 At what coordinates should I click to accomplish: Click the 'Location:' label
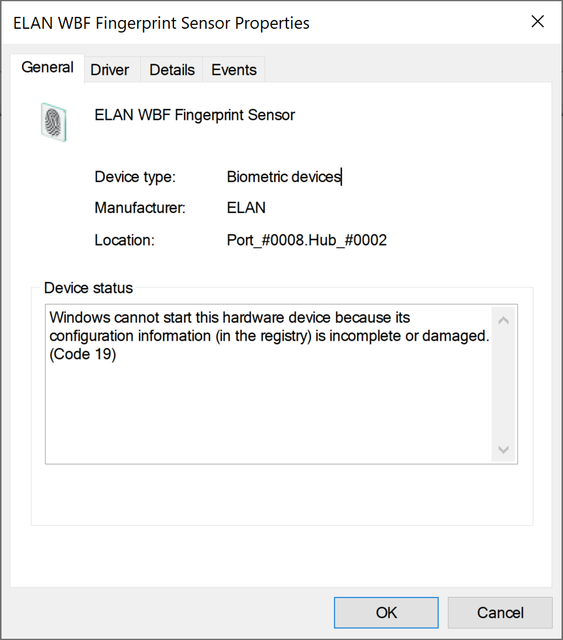(125, 240)
